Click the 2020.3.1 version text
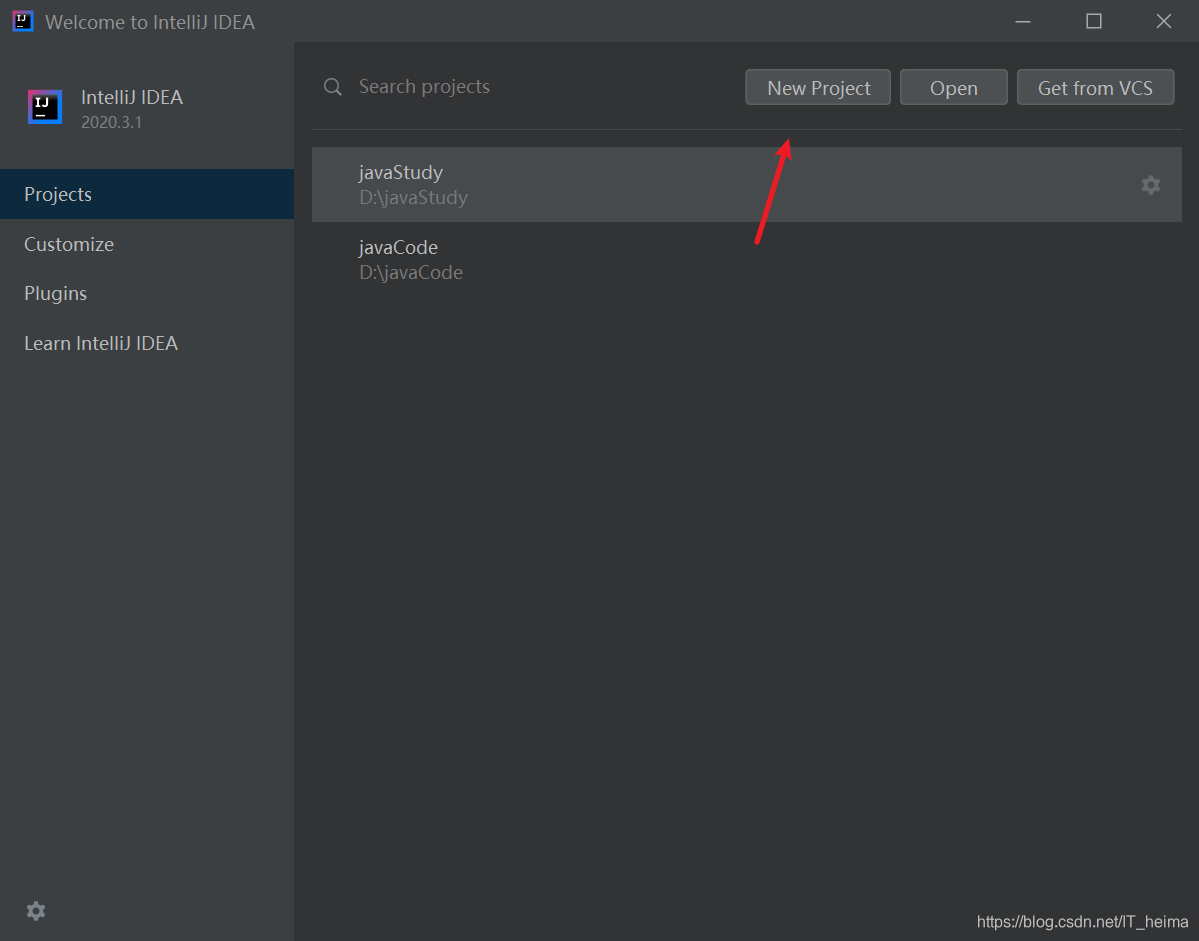 click(112, 122)
